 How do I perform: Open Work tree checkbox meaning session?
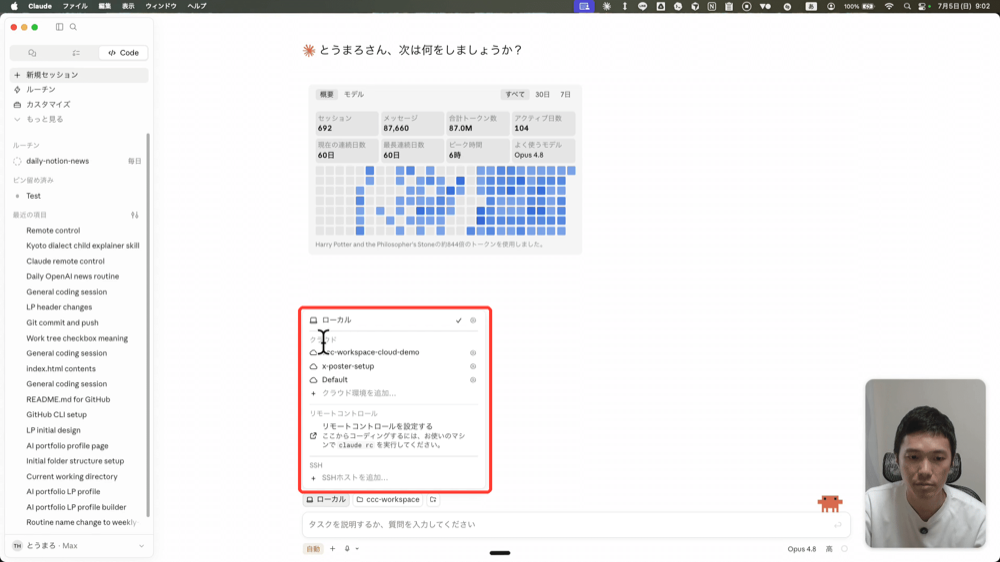77,338
